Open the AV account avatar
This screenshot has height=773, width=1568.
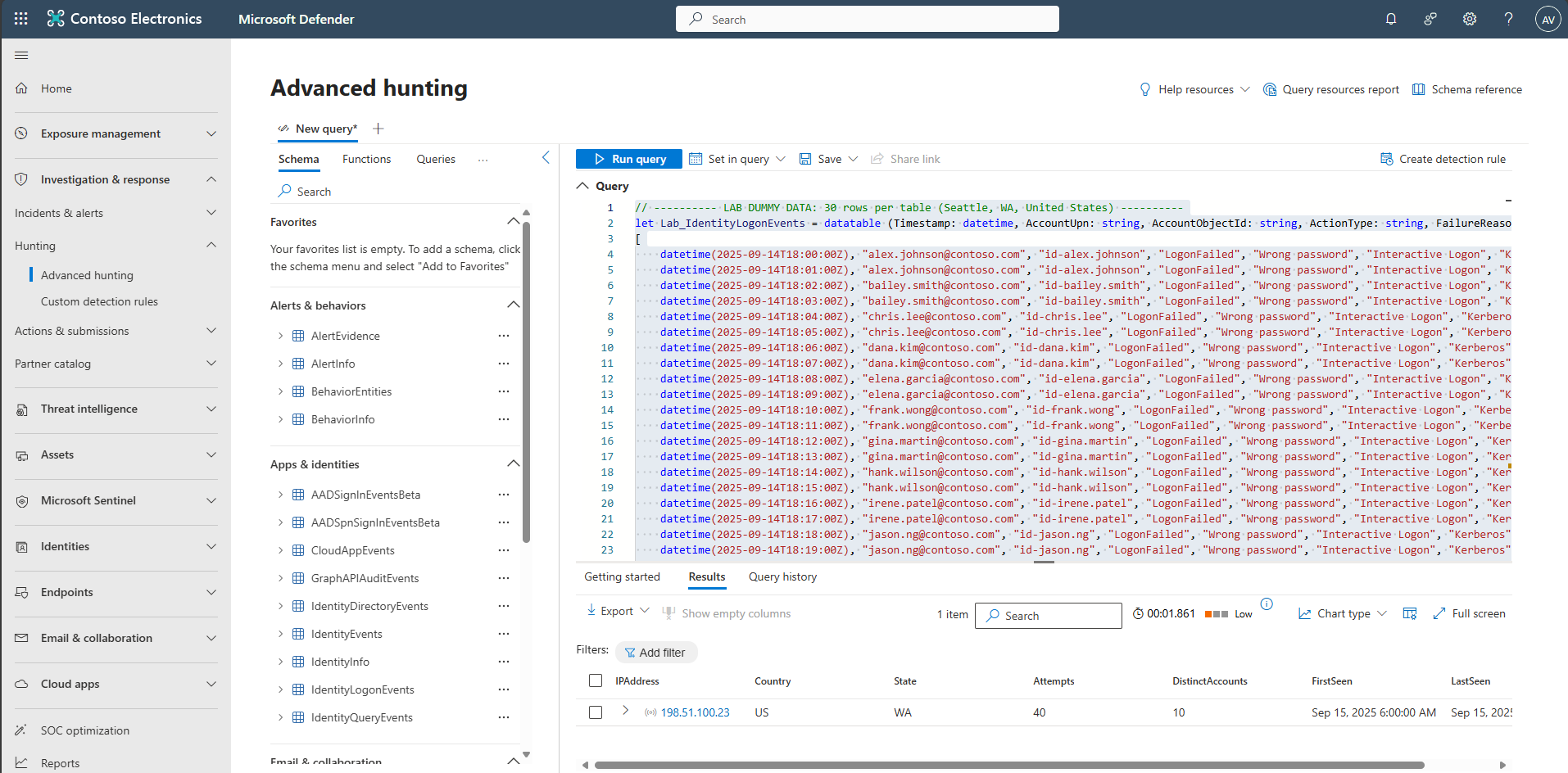[1548, 19]
